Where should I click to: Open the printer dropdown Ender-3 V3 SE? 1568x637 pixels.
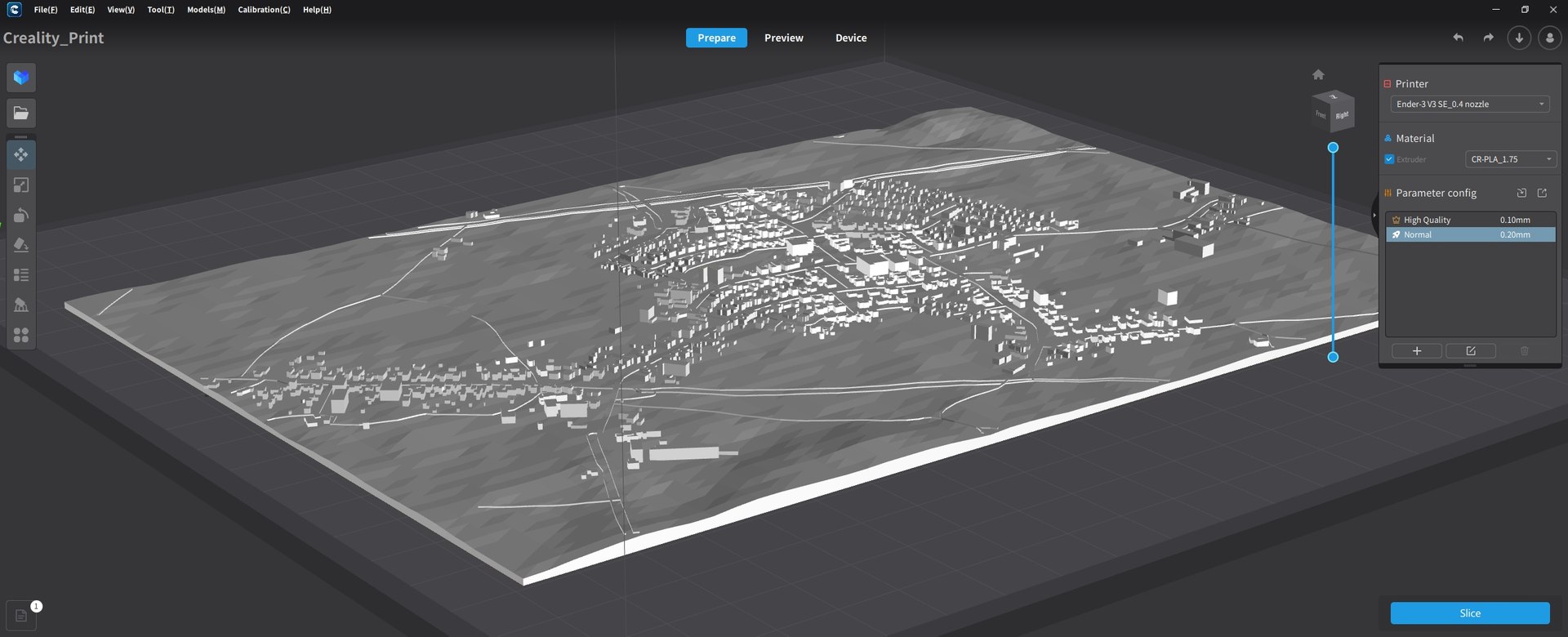click(x=1470, y=105)
